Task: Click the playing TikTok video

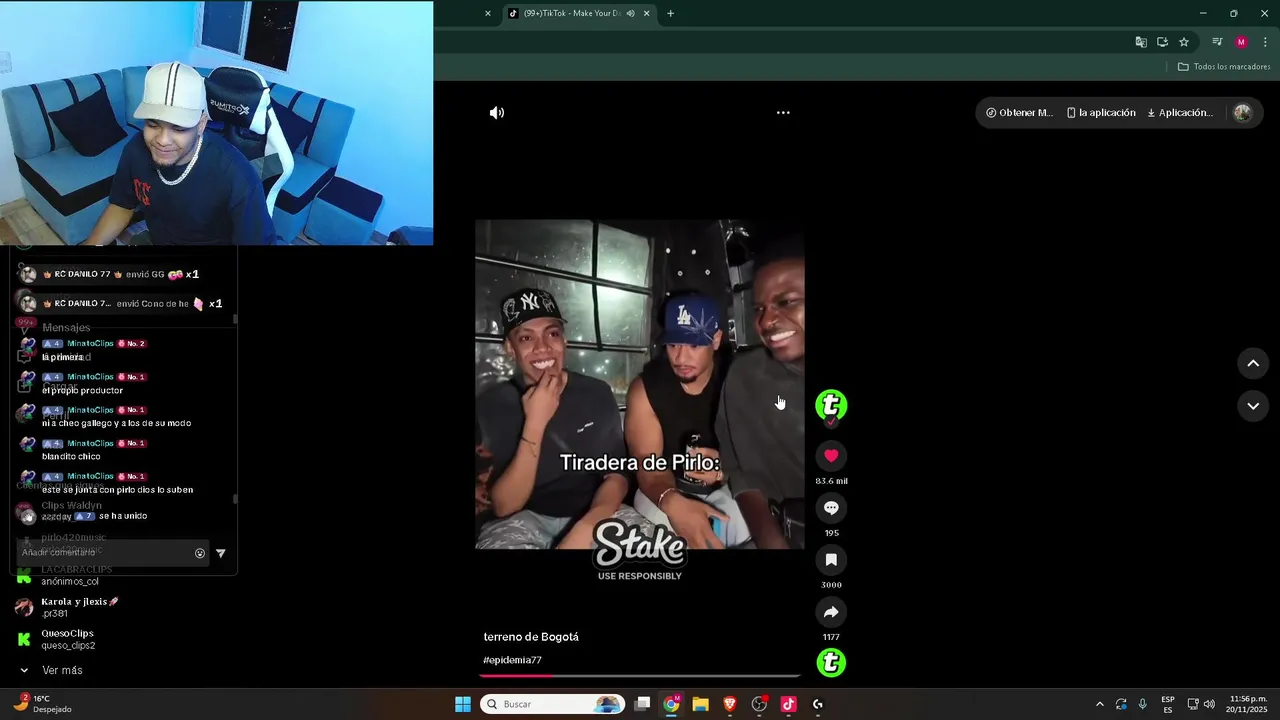Action: (x=640, y=385)
